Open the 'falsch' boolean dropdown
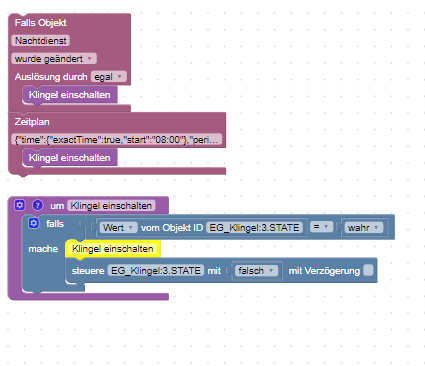This screenshot has width=425, height=366. point(256,270)
